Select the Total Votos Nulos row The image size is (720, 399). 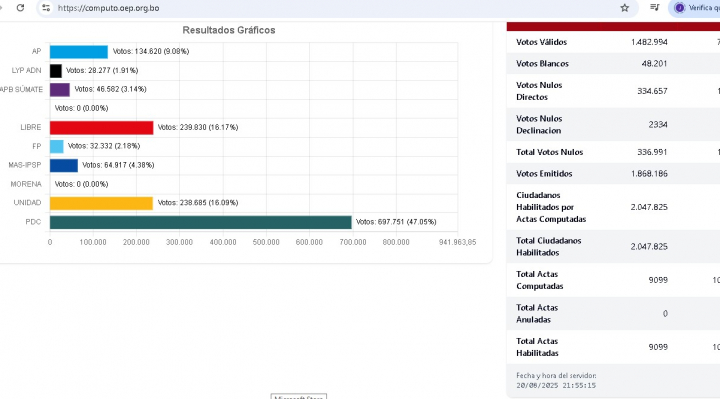pyautogui.click(x=613, y=152)
